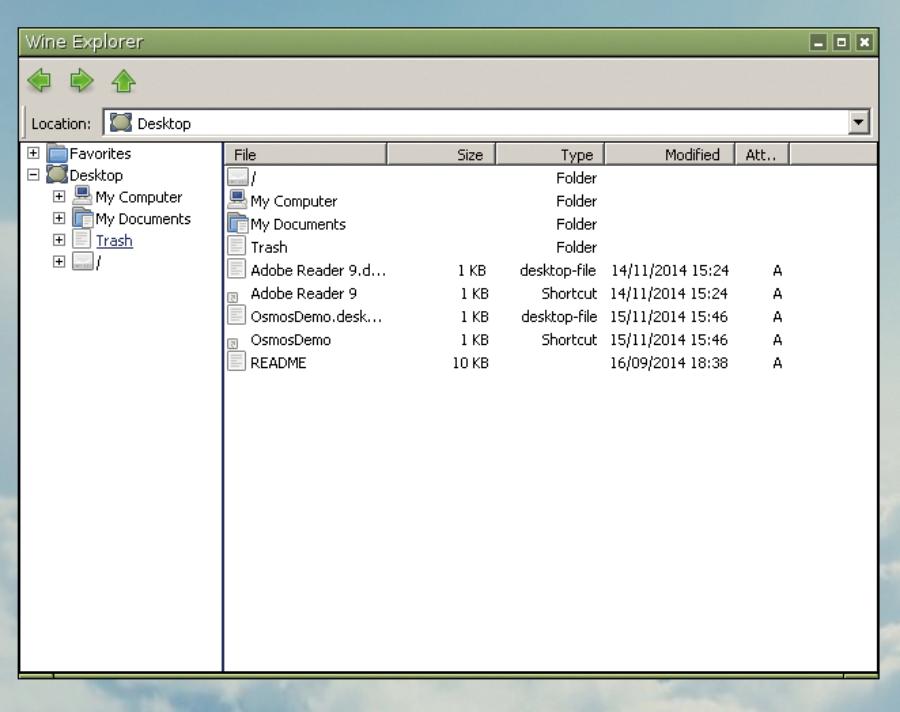
Task: Sort by the Att.. column header
Action: coord(762,154)
